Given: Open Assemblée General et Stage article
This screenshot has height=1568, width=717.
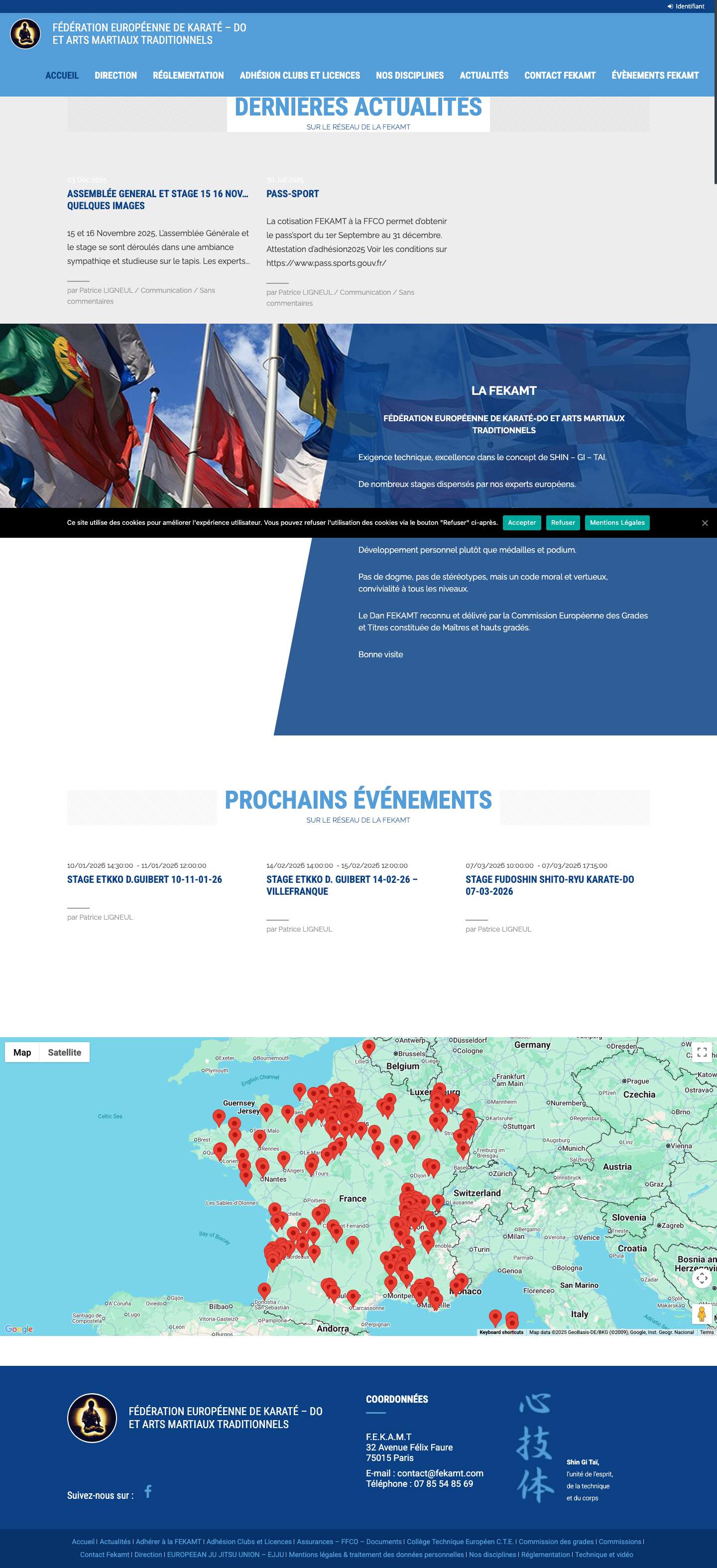Looking at the screenshot, I should 158,200.
